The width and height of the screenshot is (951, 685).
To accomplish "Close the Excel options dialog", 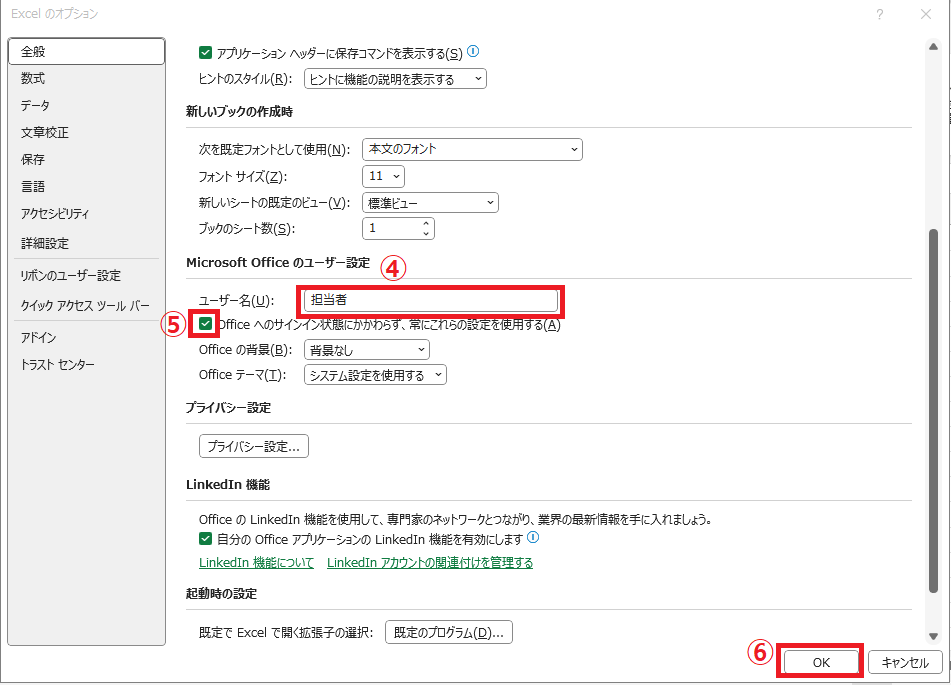I will click(926, 14).
